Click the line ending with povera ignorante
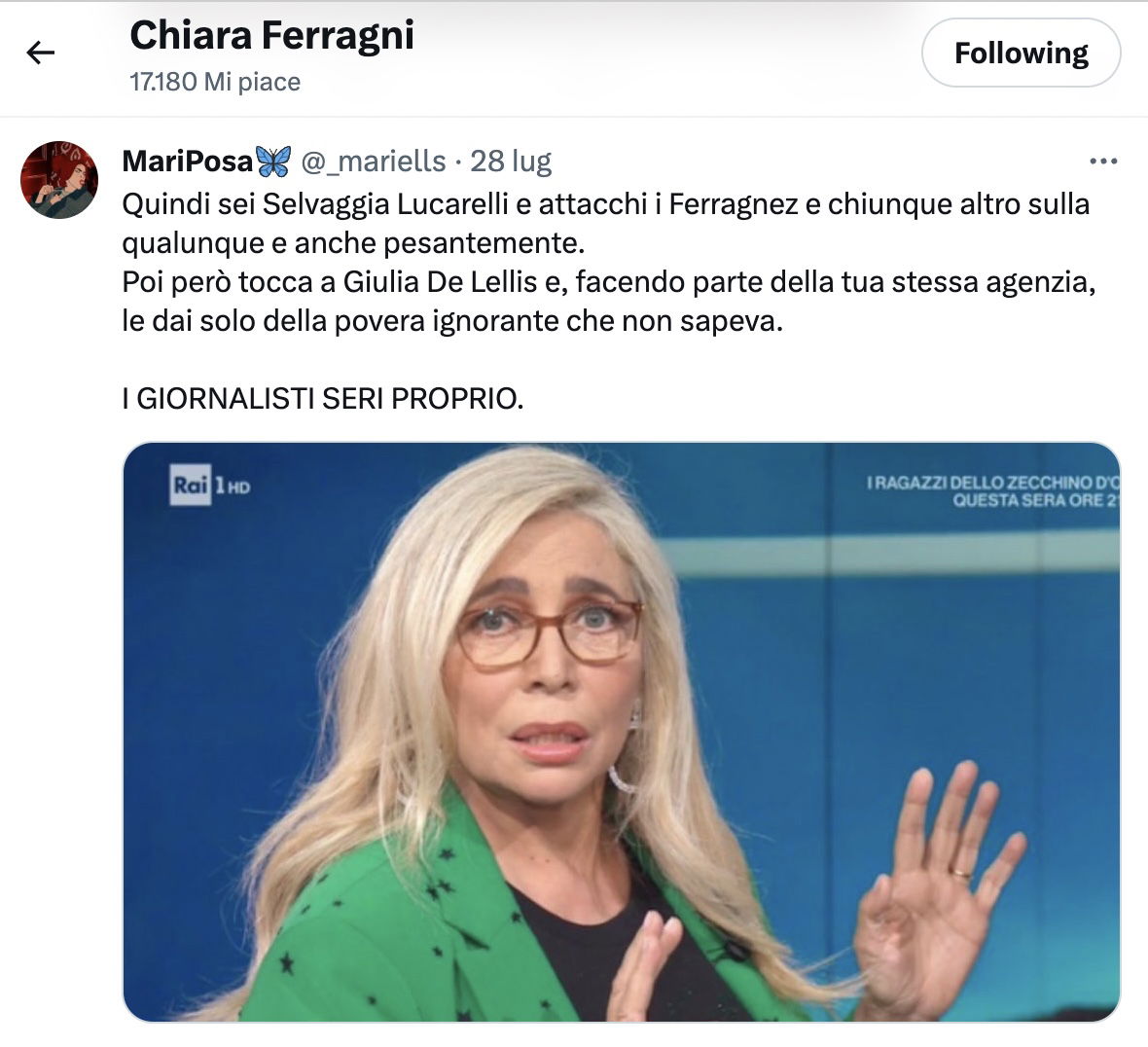The width and height of the screenshot is (1148, 1047). click(x=452, y=321)
